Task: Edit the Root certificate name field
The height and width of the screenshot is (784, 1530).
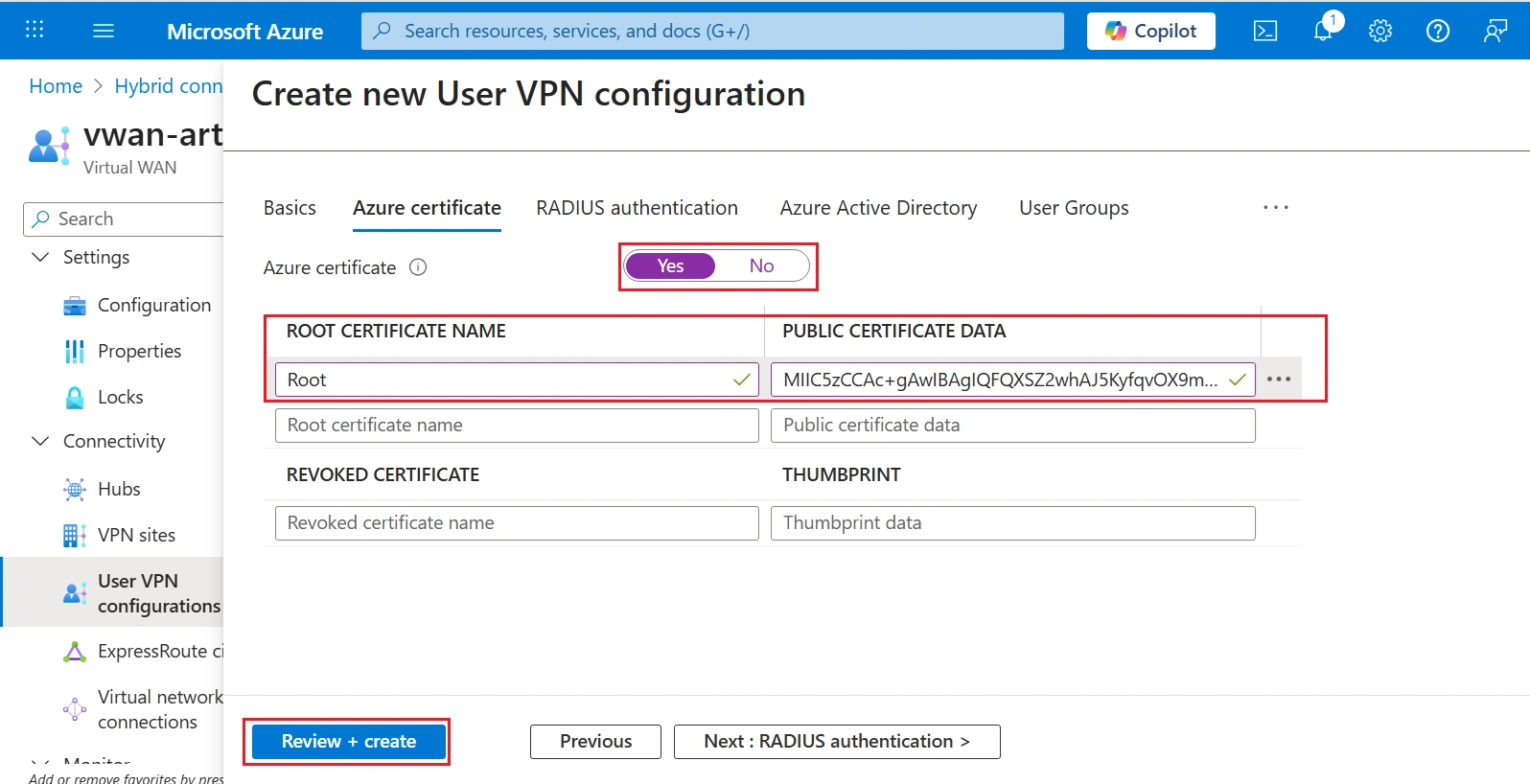Action: [x=517, y=380]
